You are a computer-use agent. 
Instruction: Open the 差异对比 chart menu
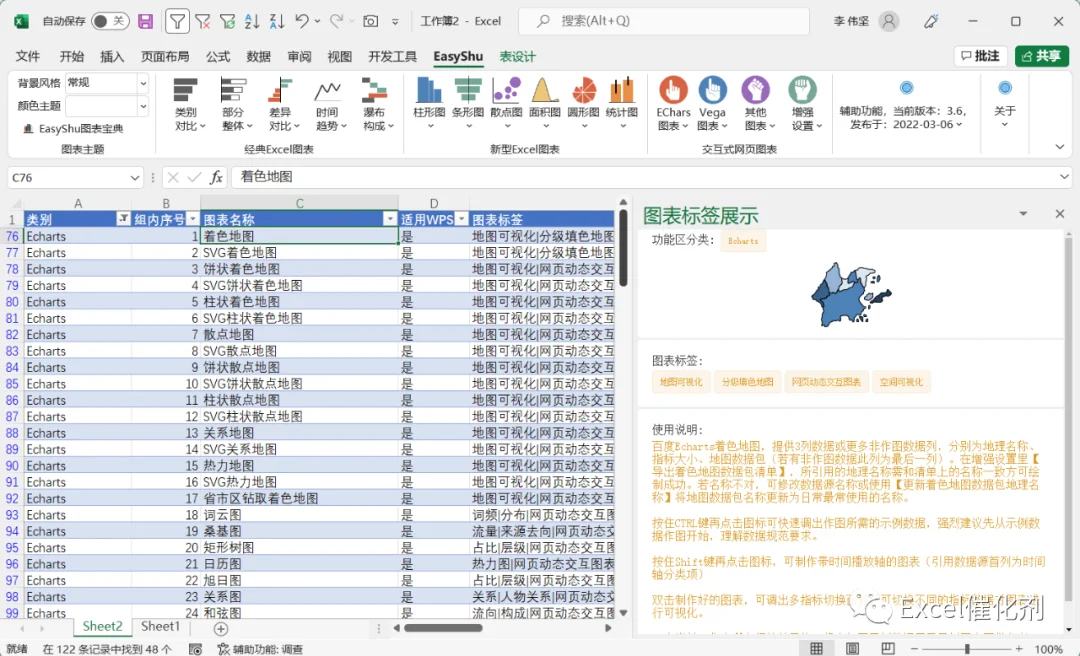[x=281, y=104]
